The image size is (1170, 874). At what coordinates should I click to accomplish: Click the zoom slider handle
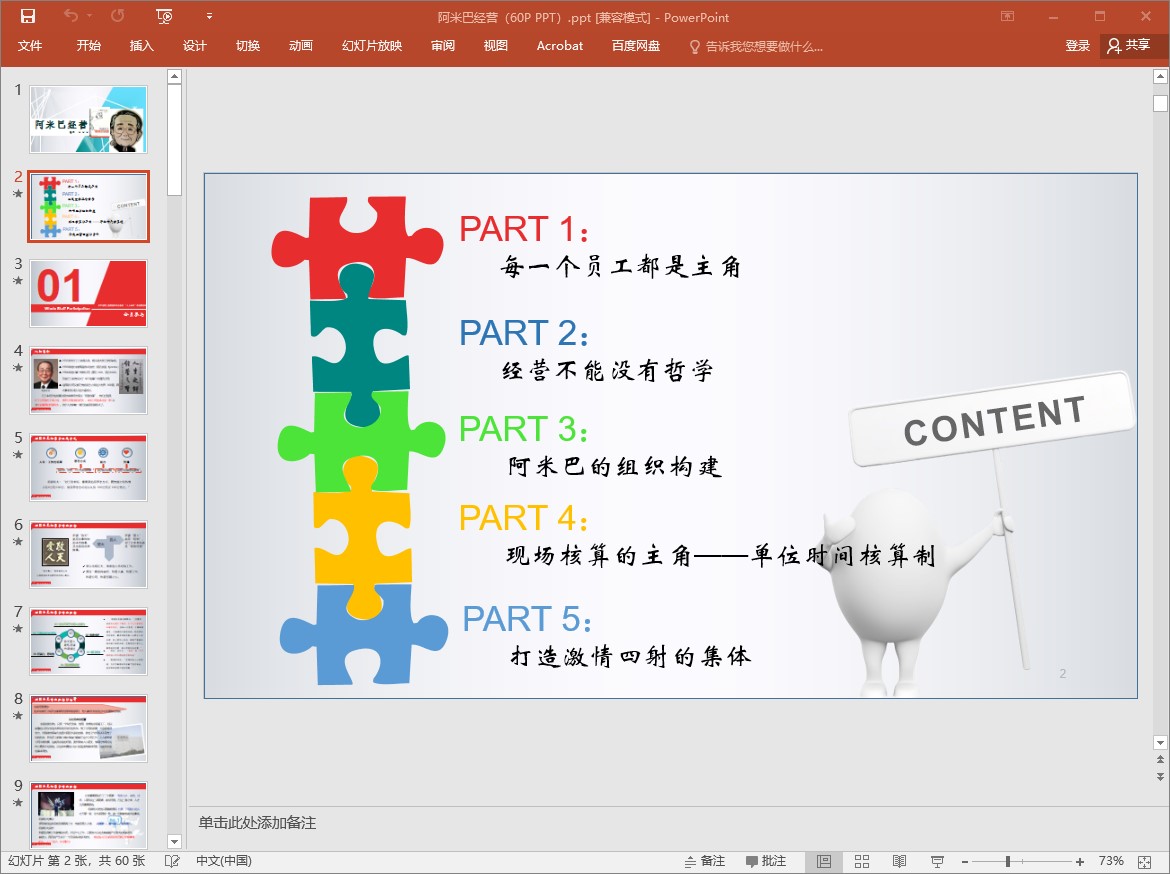coord(1008,861)
